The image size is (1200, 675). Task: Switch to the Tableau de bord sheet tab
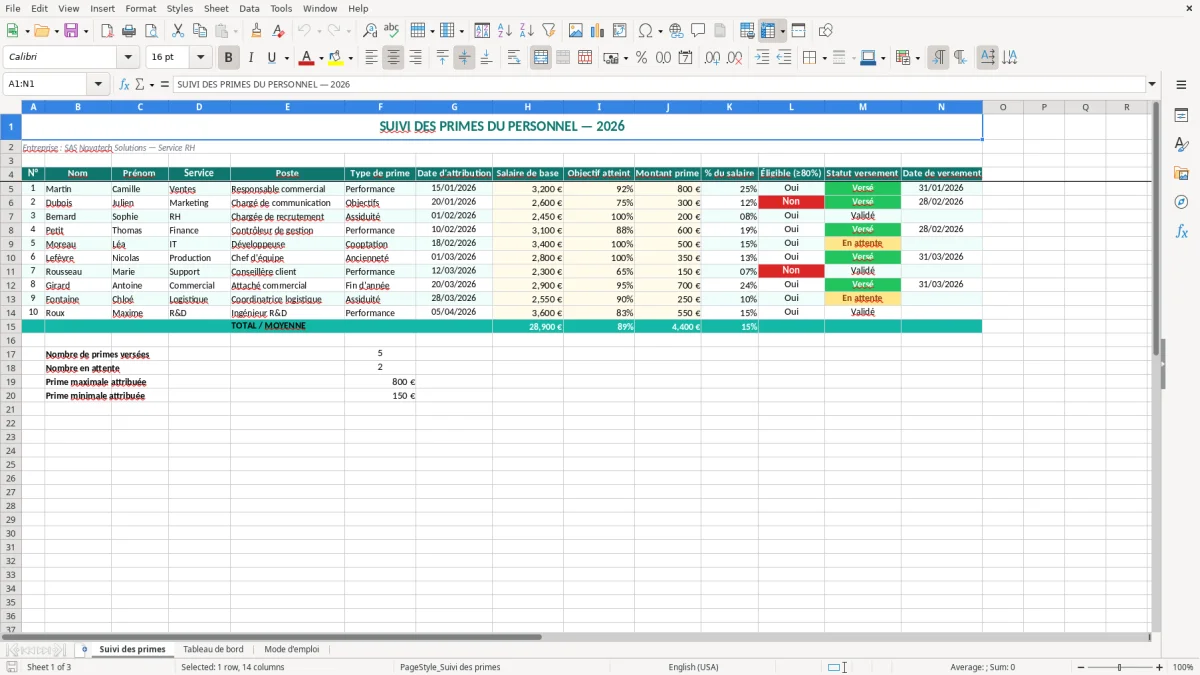click(x=213, y=649)
